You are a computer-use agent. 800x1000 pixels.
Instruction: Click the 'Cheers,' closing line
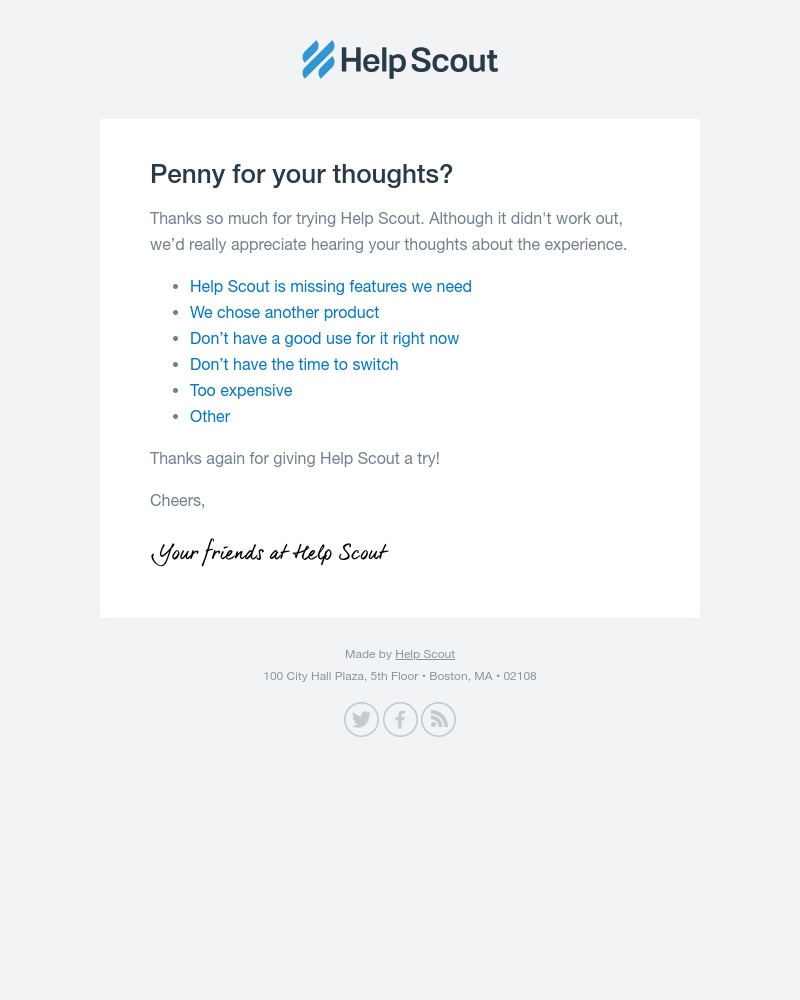[x=177, y=500]
